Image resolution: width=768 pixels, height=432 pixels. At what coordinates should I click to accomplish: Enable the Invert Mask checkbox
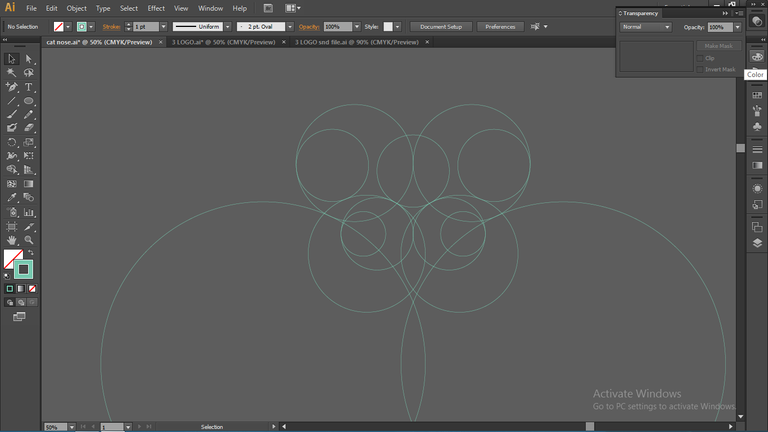click(x=700, y=70)
